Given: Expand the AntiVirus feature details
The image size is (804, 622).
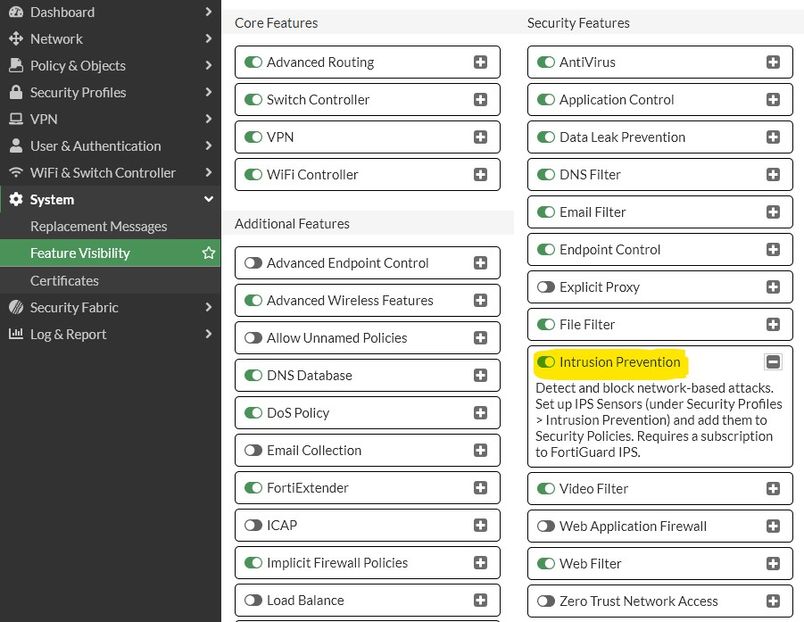Looking at the screenshot, I should tap(773, 62).
